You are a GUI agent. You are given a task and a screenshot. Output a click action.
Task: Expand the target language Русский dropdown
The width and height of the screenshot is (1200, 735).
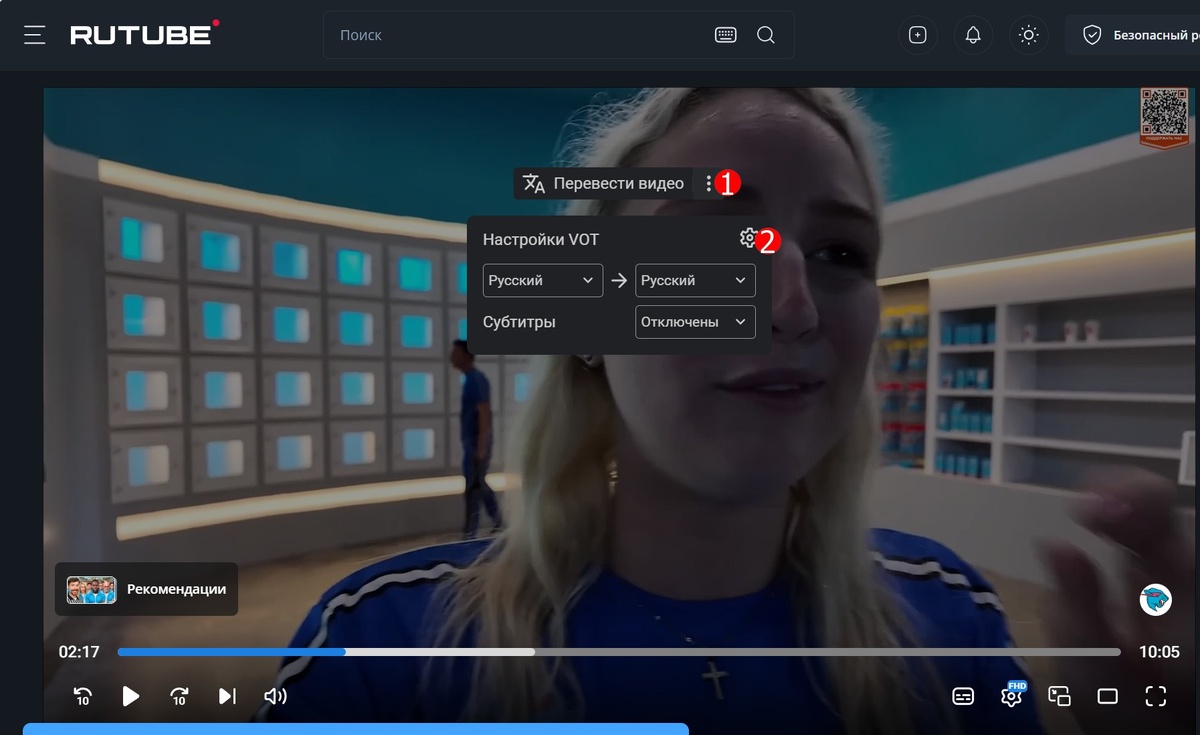pos(695,280)
